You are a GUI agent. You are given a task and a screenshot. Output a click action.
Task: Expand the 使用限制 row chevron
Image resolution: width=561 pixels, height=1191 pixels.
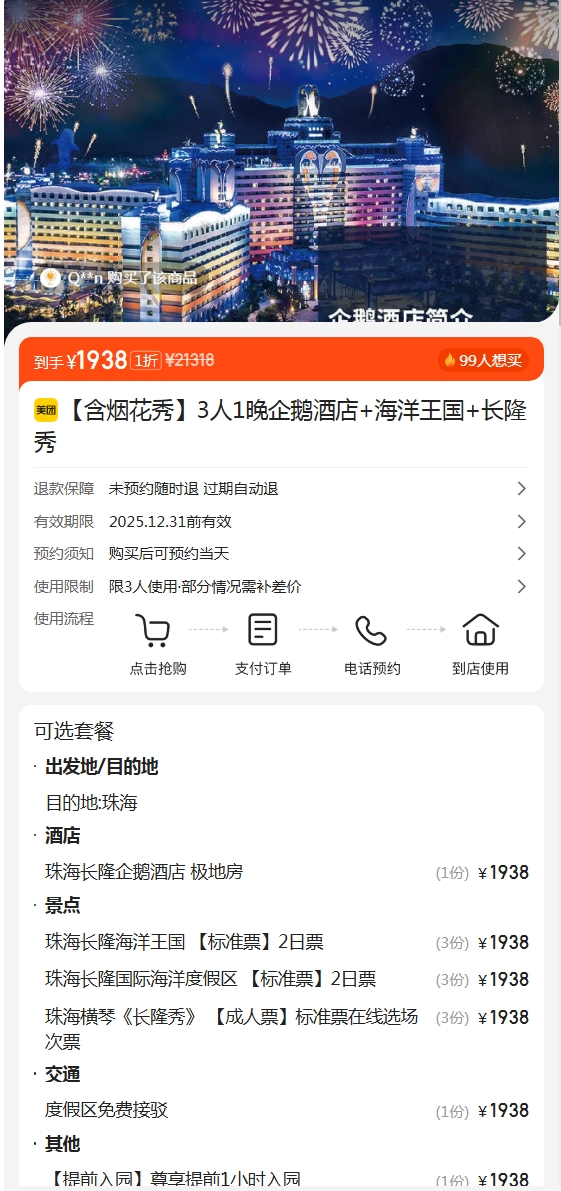(x=522, y=586)
